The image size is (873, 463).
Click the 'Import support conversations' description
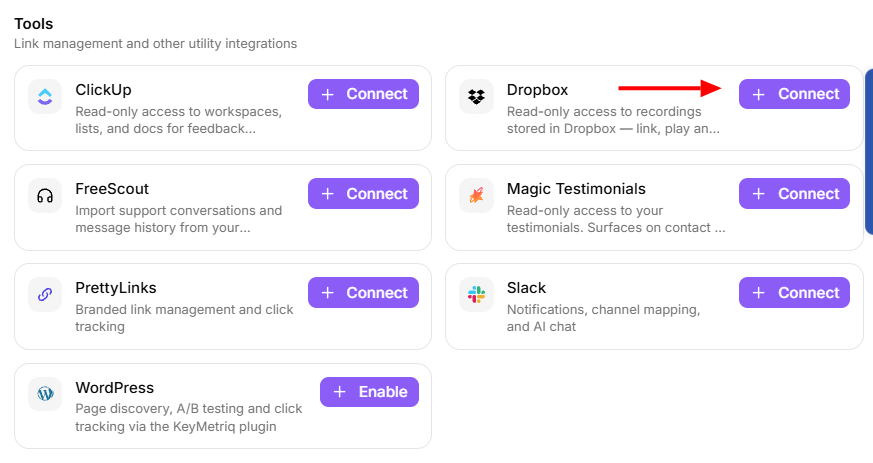click(179, 219)
